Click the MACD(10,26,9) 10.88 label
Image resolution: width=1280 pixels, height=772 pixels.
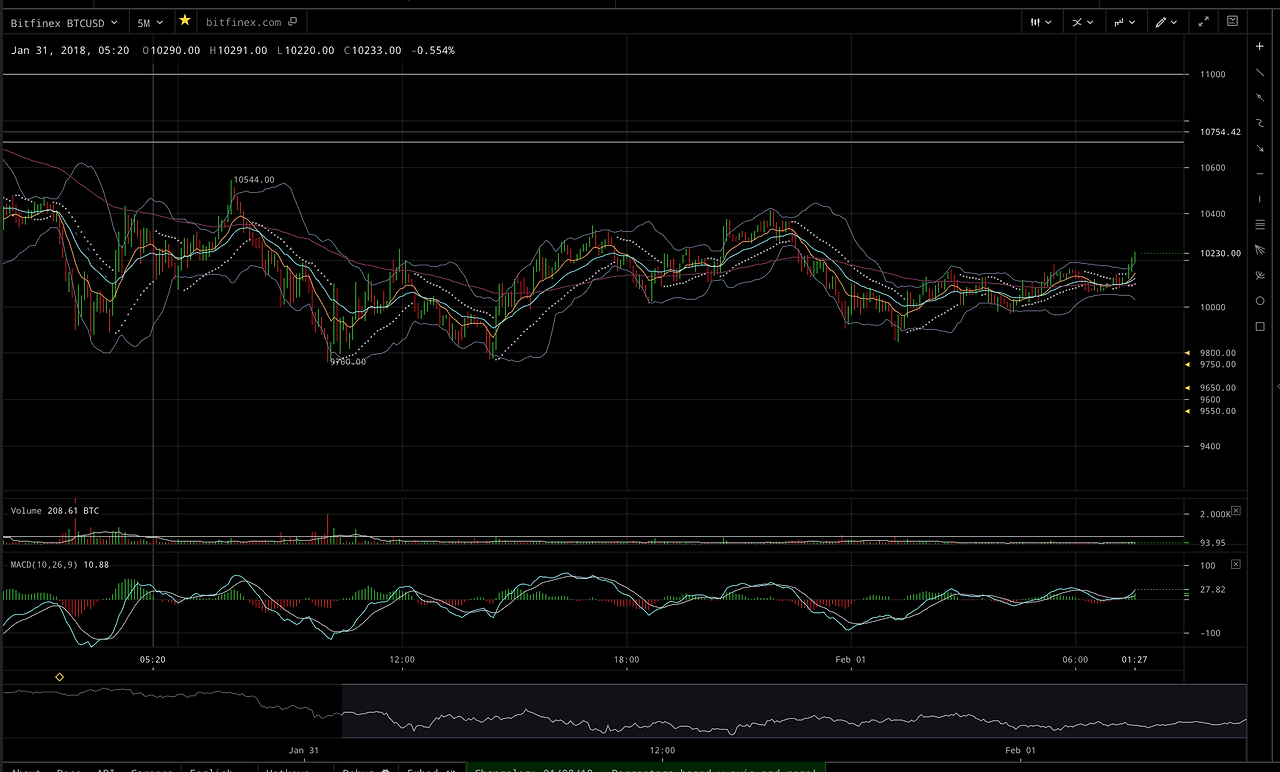point(60,565)
